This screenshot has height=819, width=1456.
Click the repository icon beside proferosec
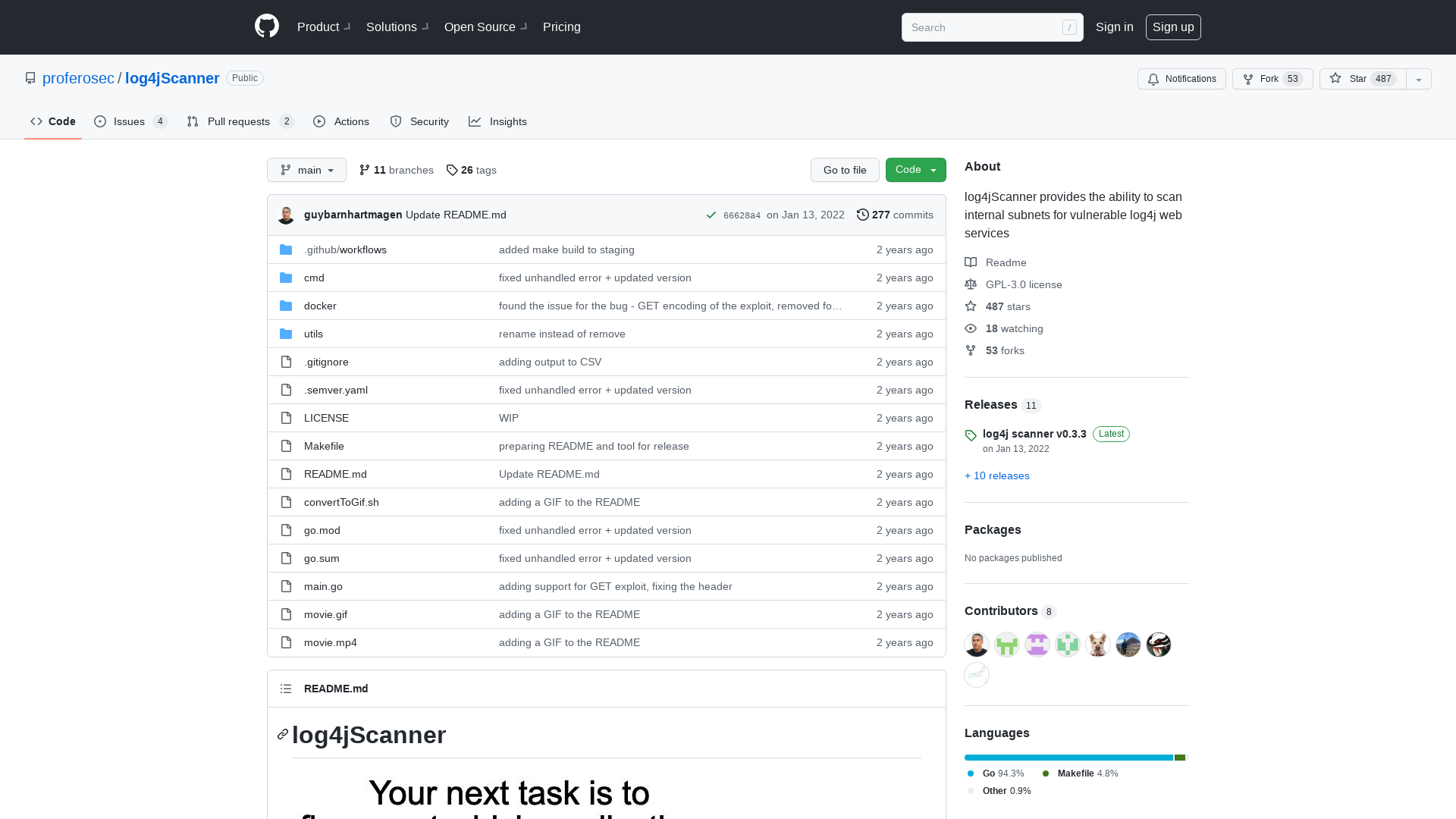pyautogui.click(x=30, y=78)
